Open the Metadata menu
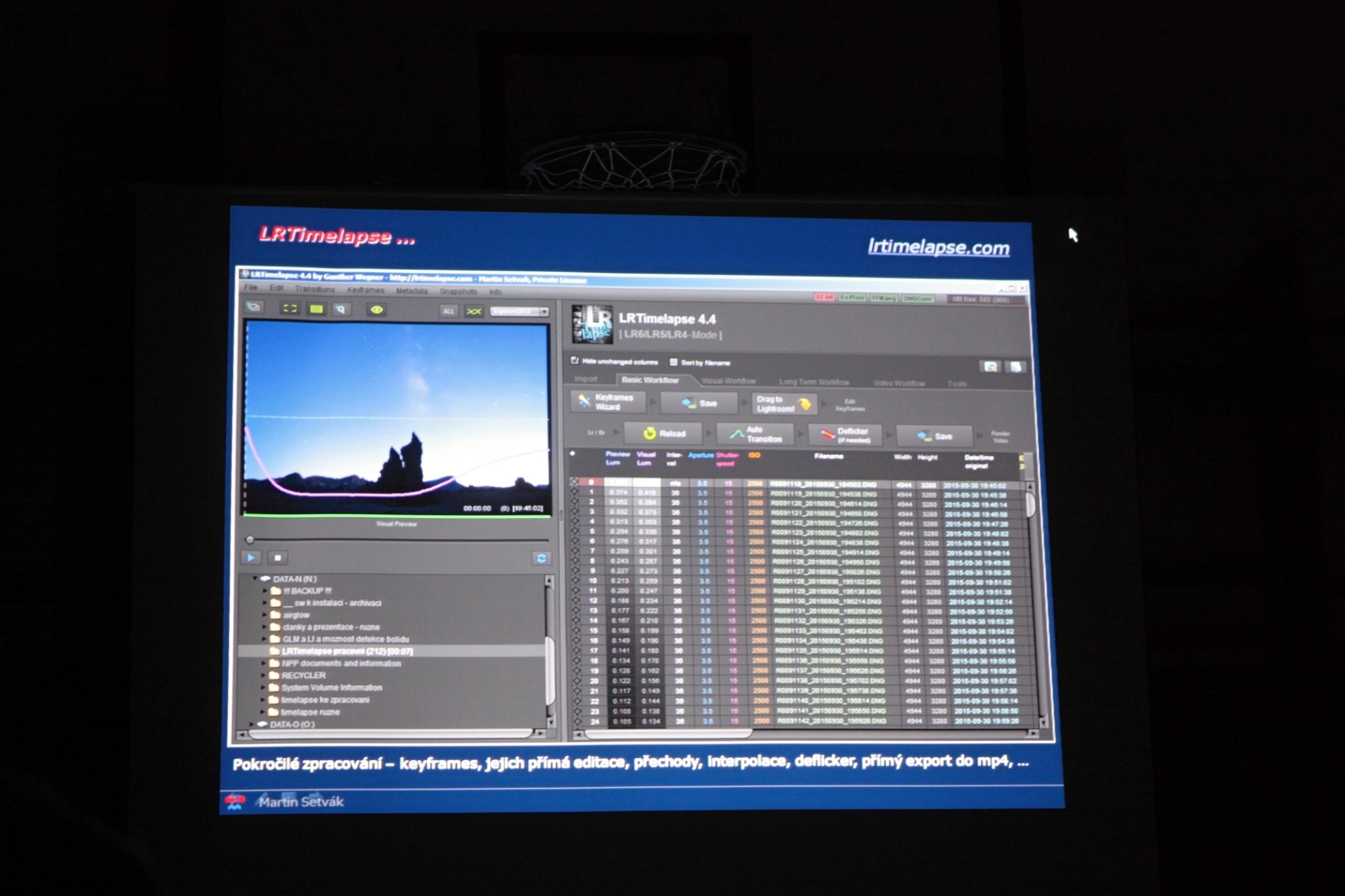Screen dimensions: 1345x896 (x=412, y=291)
